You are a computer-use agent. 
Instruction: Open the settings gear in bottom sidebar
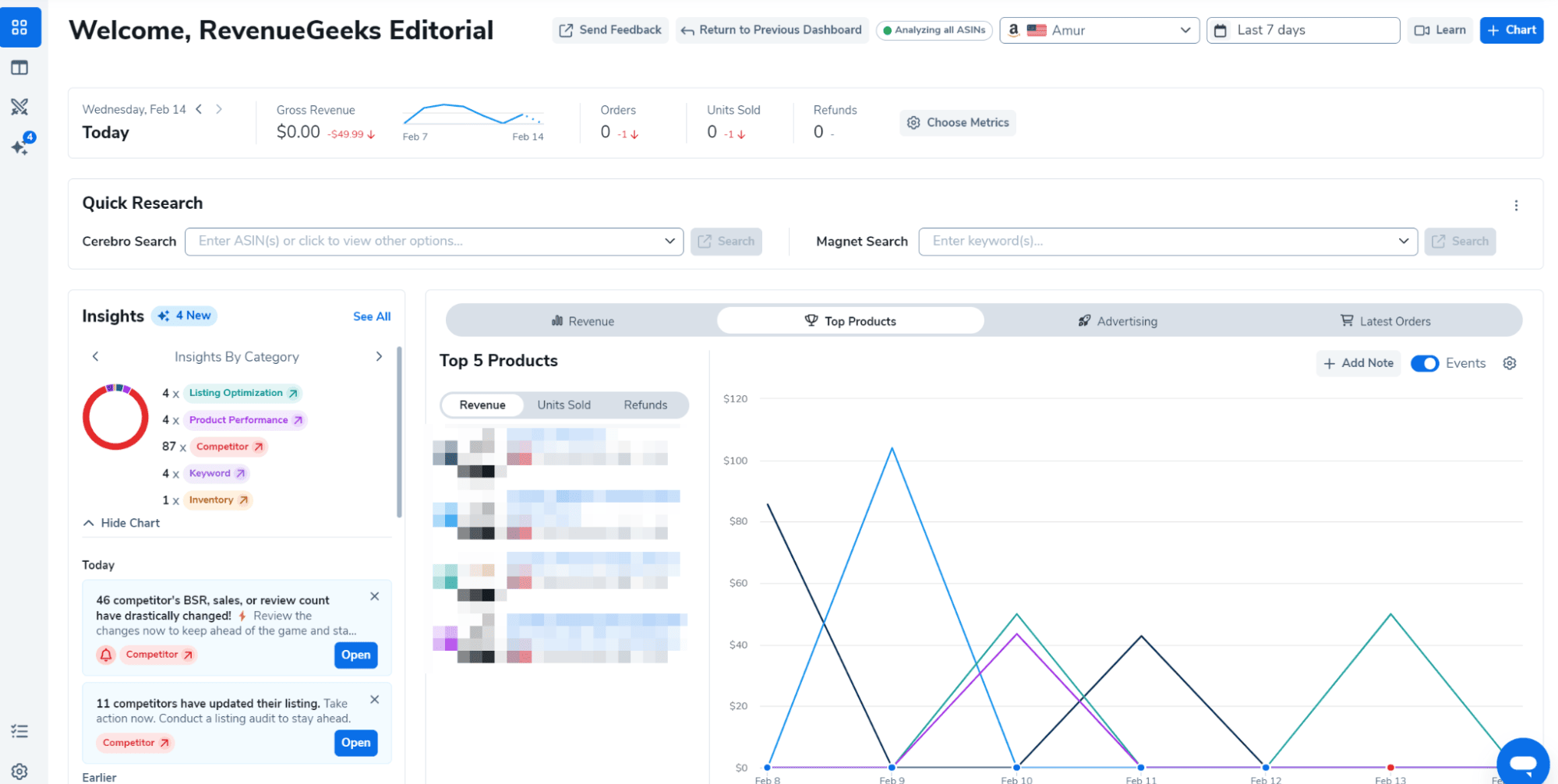point(20,772)
